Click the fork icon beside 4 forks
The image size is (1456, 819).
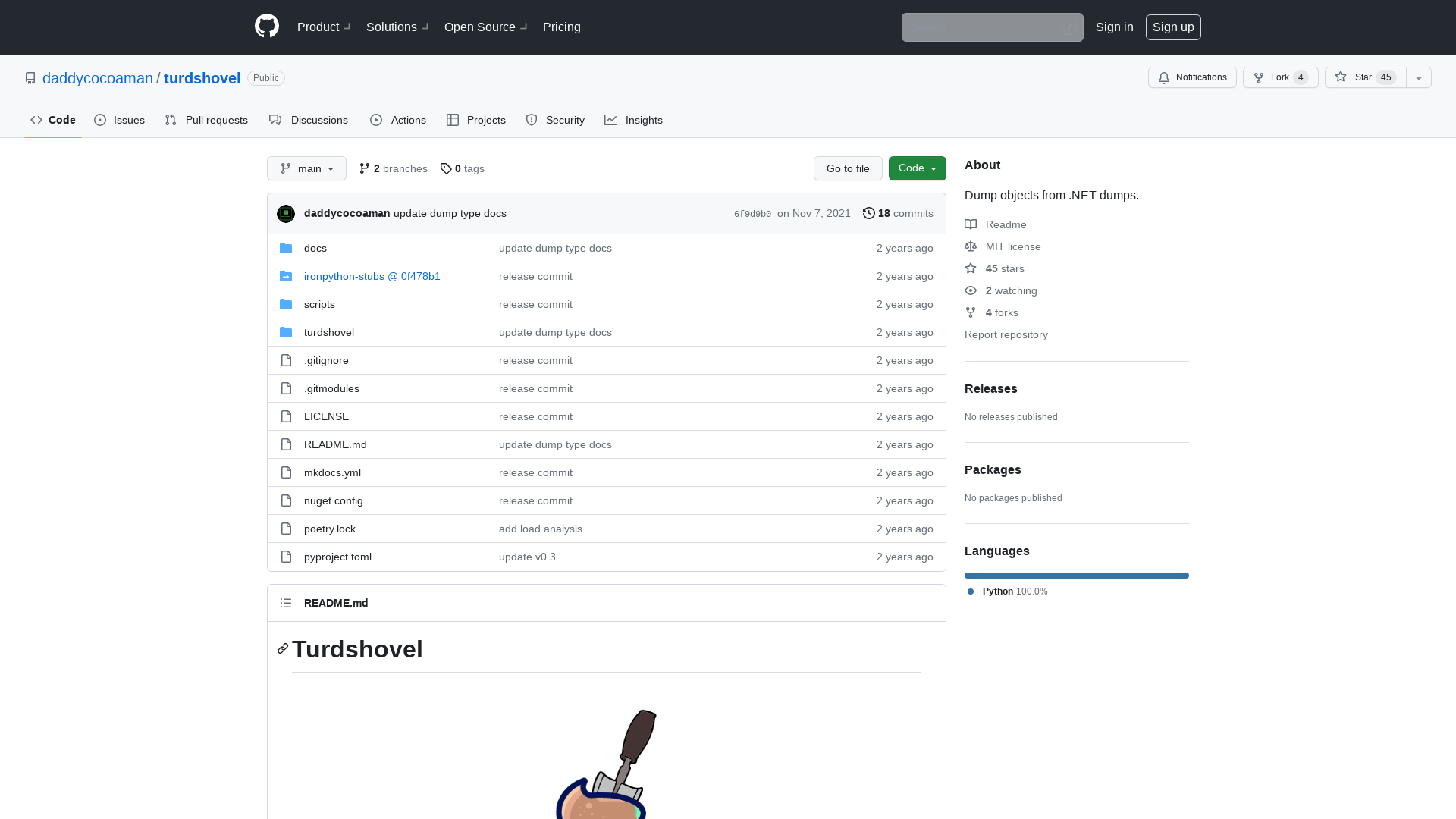click(x=971, y=312)
